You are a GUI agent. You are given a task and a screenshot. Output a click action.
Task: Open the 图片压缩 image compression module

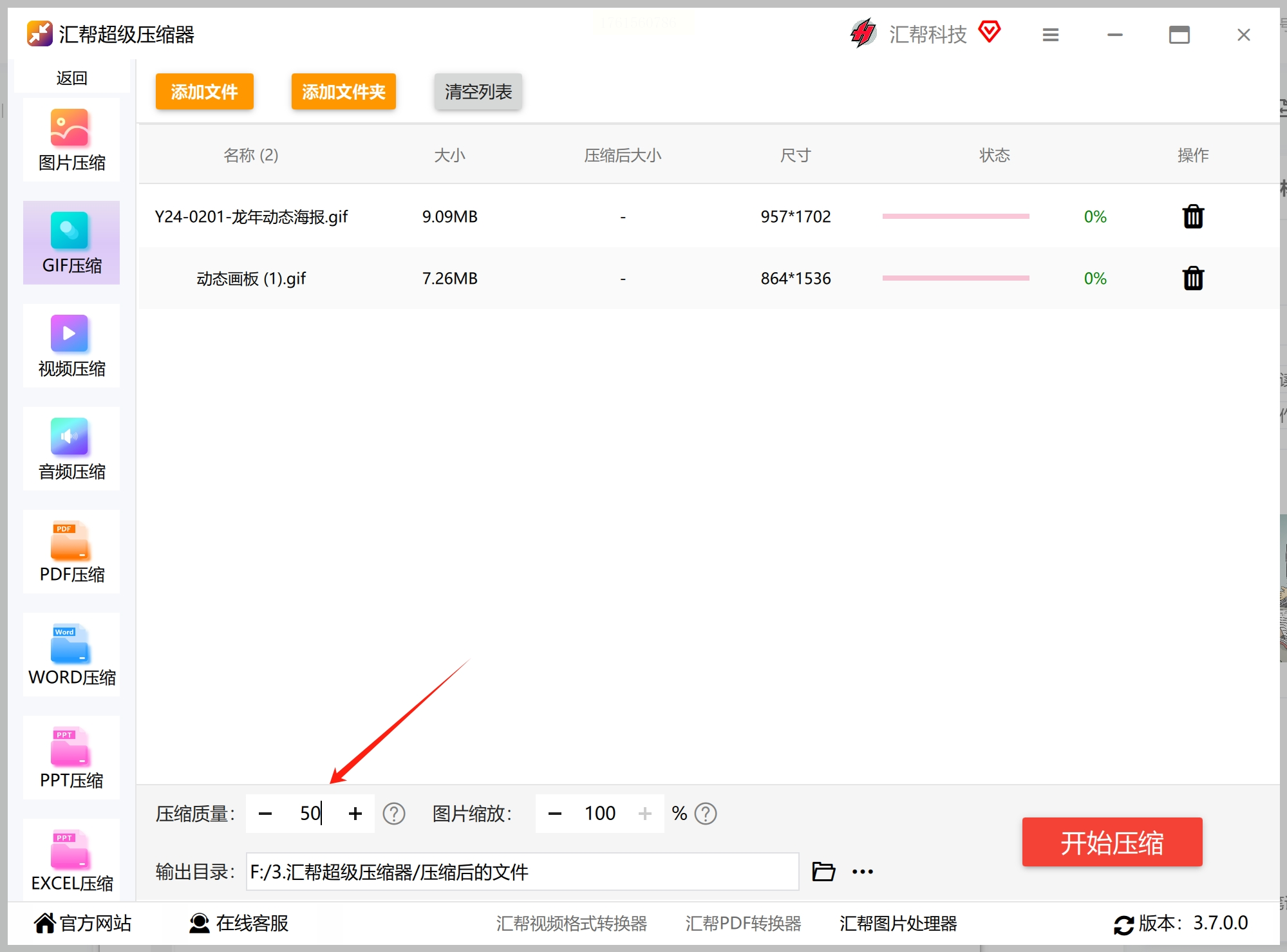71,140
